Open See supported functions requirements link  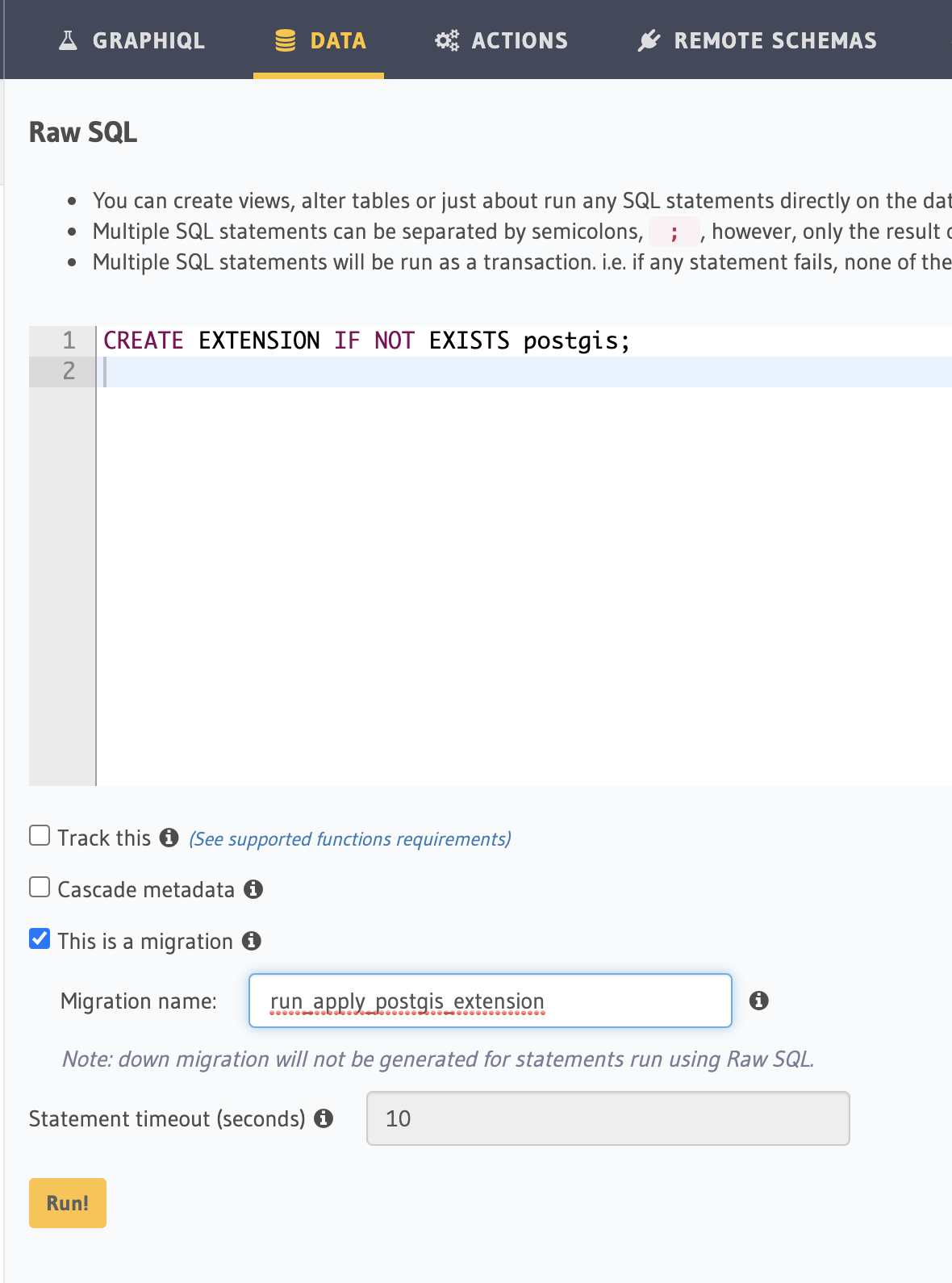click(349, 839)
